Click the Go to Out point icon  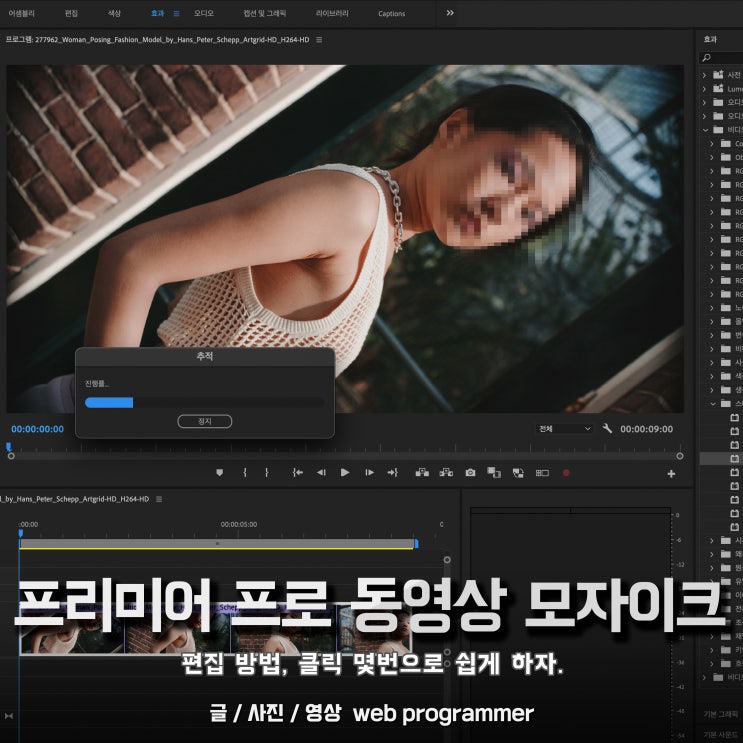(393, 472)
